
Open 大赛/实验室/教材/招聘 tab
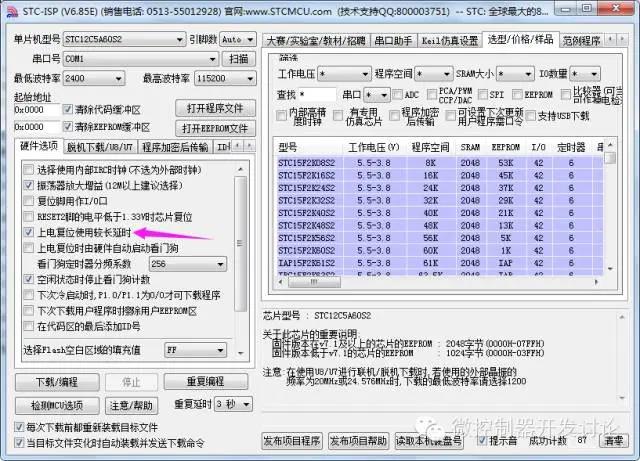[x=316, y=40]
